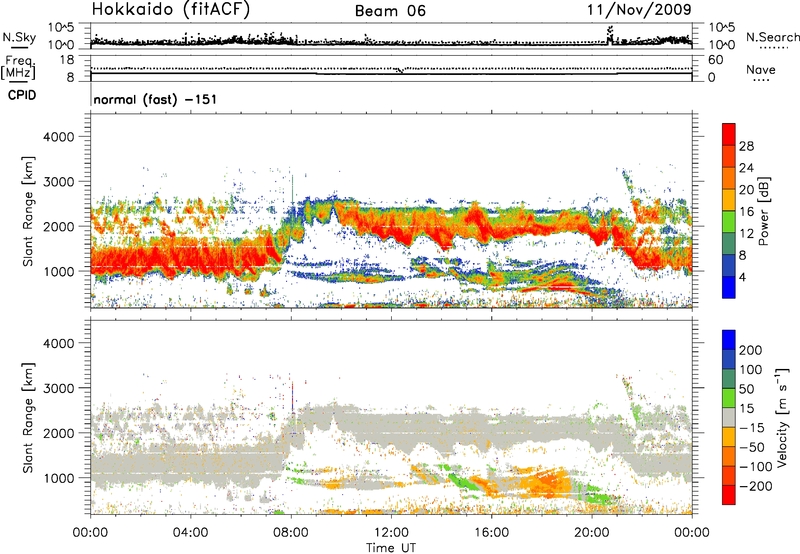Viewport: 800px width, 554px height.
Task: Click the Slant Range label of the velocity panel
Action: click(28, 417)
